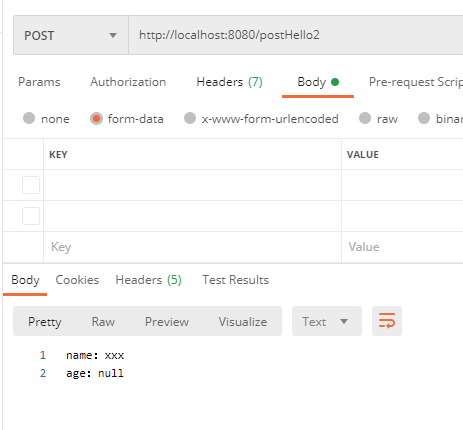Open the Params tab
Screen dimensions: 463x430
coord(39,82)
